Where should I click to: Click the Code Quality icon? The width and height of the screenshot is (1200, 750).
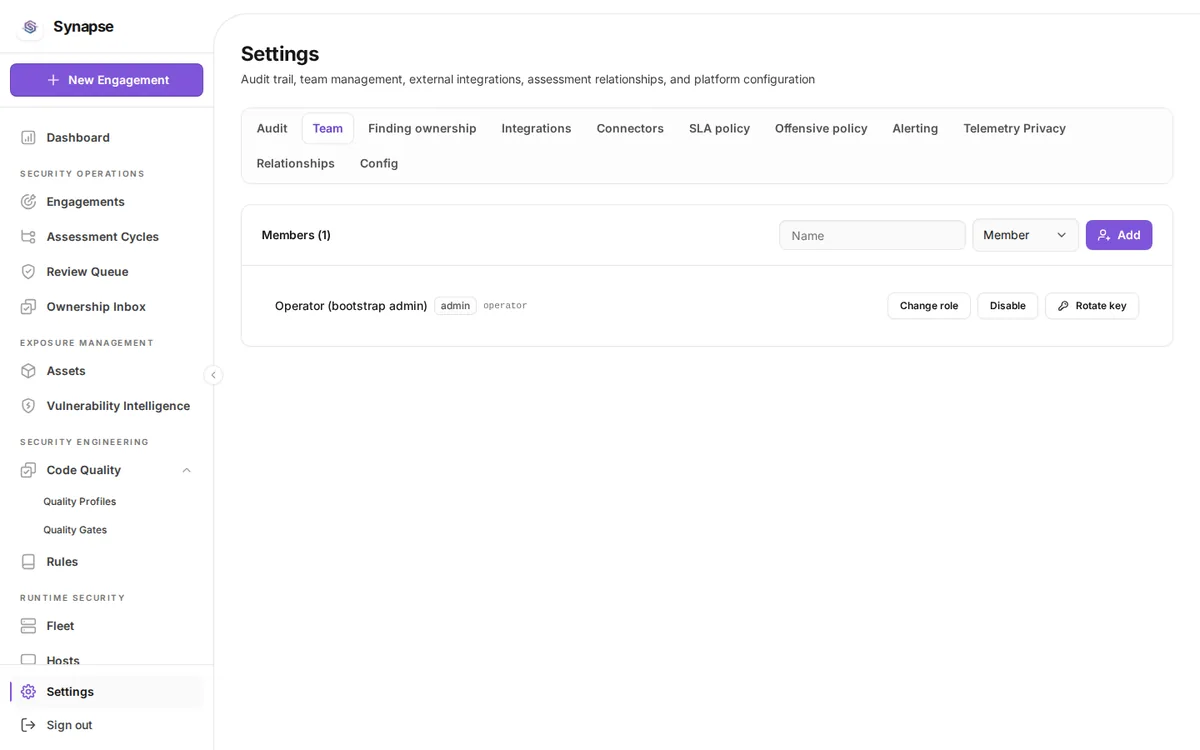tap(28, 469)
